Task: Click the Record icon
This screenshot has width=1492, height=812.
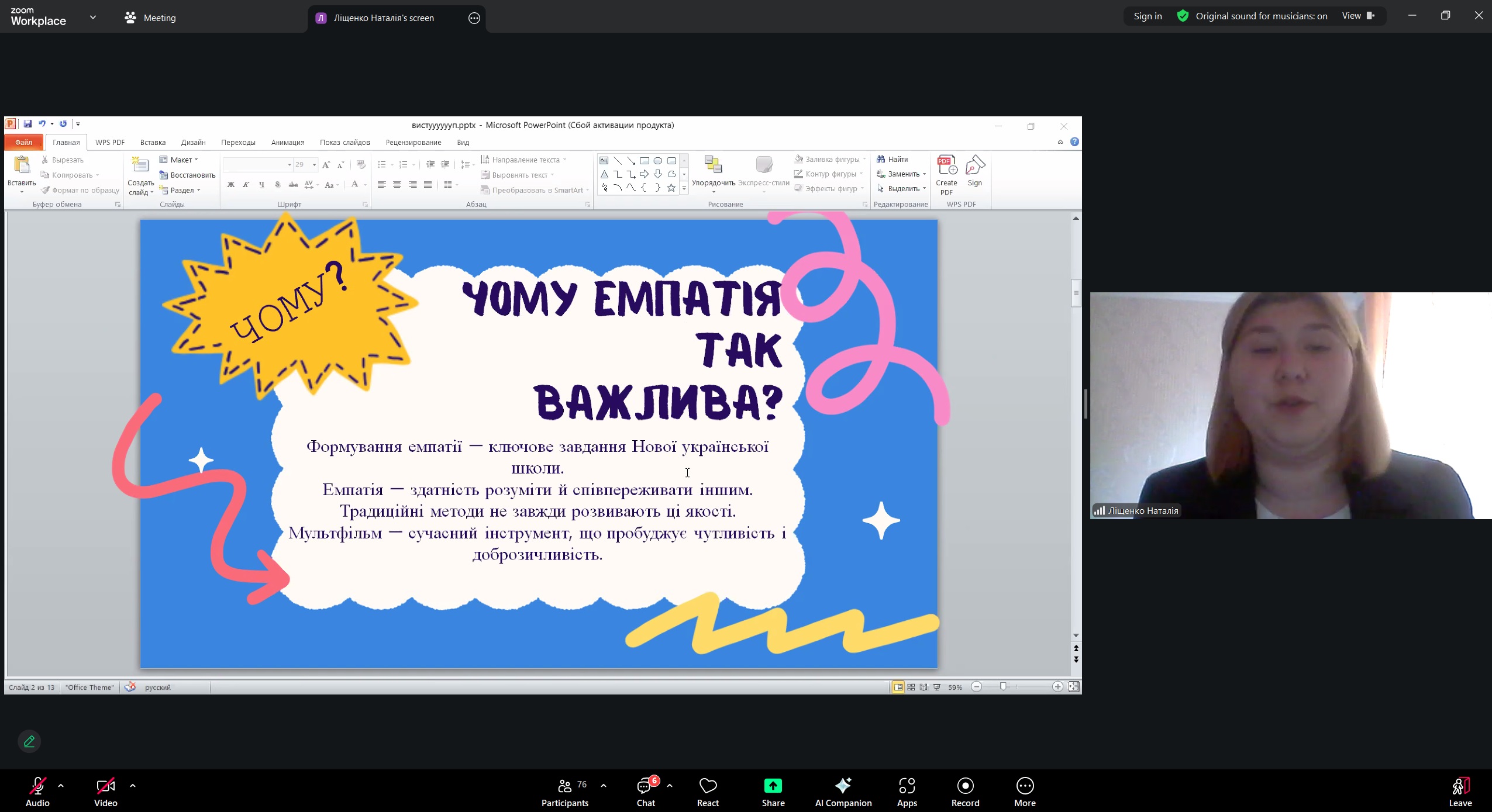Action: tap(965, 786)
